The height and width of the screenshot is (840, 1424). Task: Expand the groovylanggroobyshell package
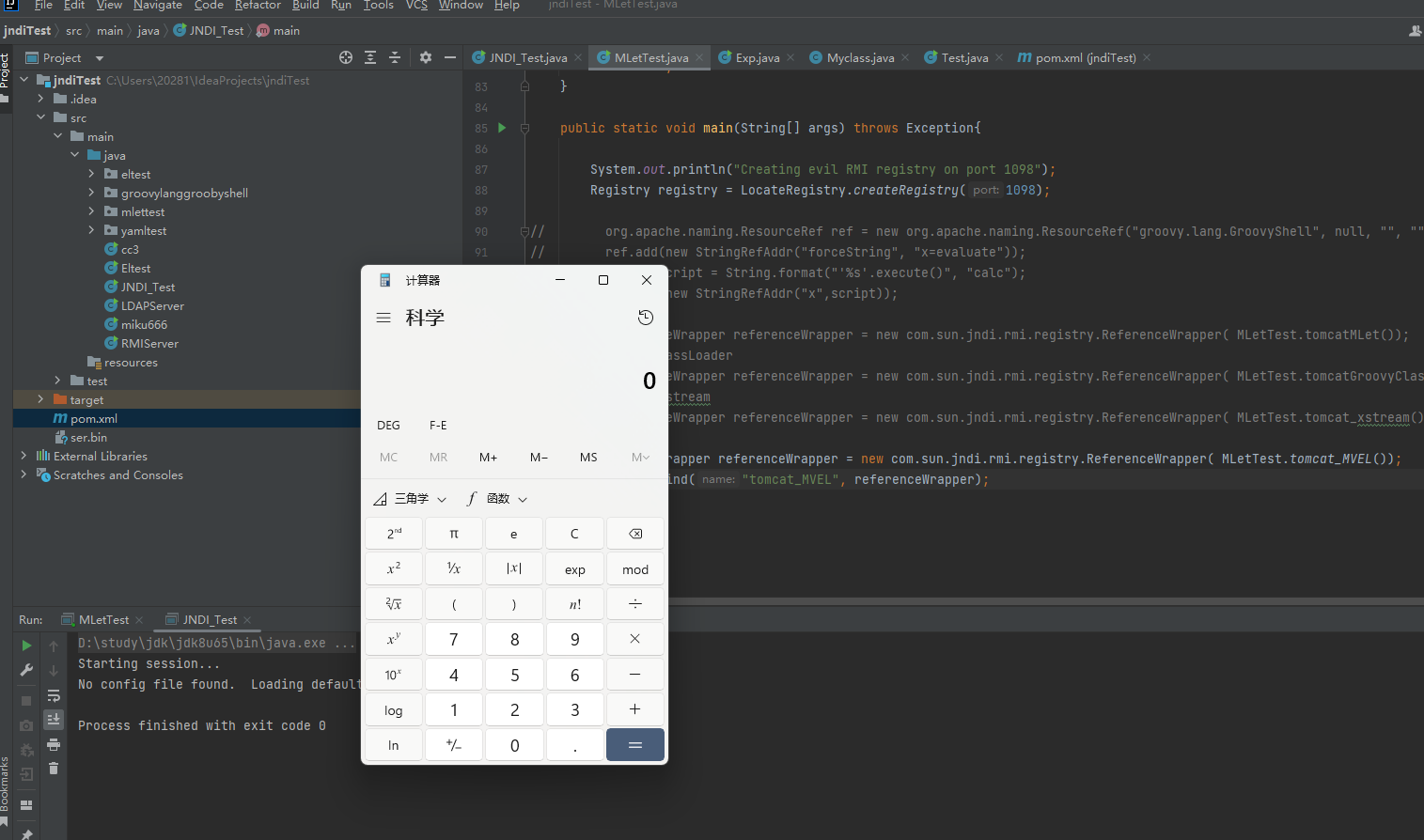(x=91, y=193)
